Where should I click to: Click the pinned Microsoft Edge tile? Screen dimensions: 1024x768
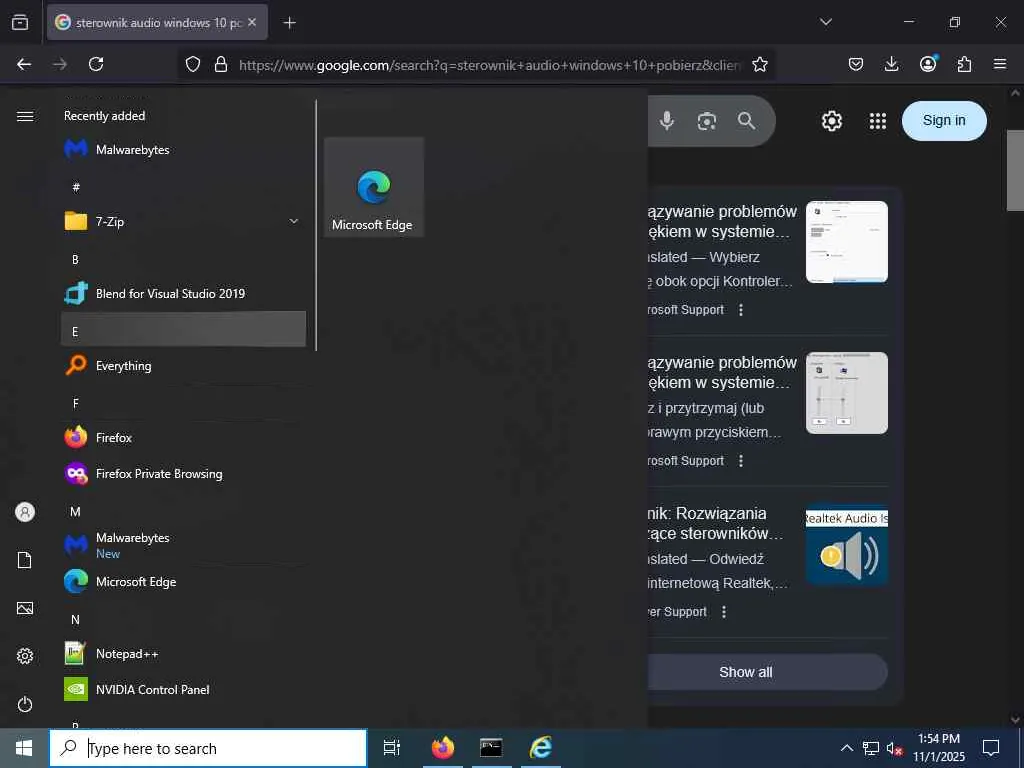(x=374, y=187)
